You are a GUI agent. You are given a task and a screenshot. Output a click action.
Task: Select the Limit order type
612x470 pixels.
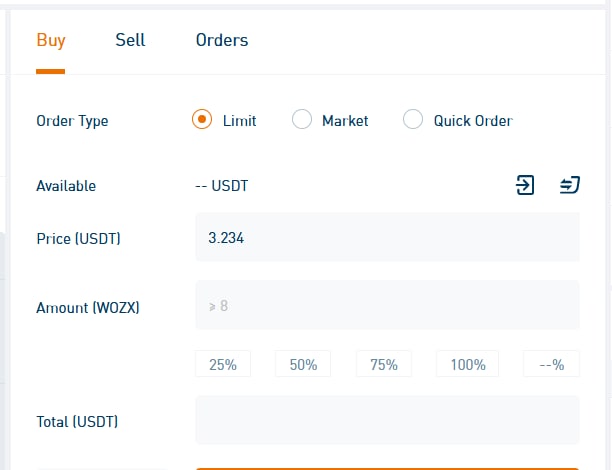coord(202,119)
